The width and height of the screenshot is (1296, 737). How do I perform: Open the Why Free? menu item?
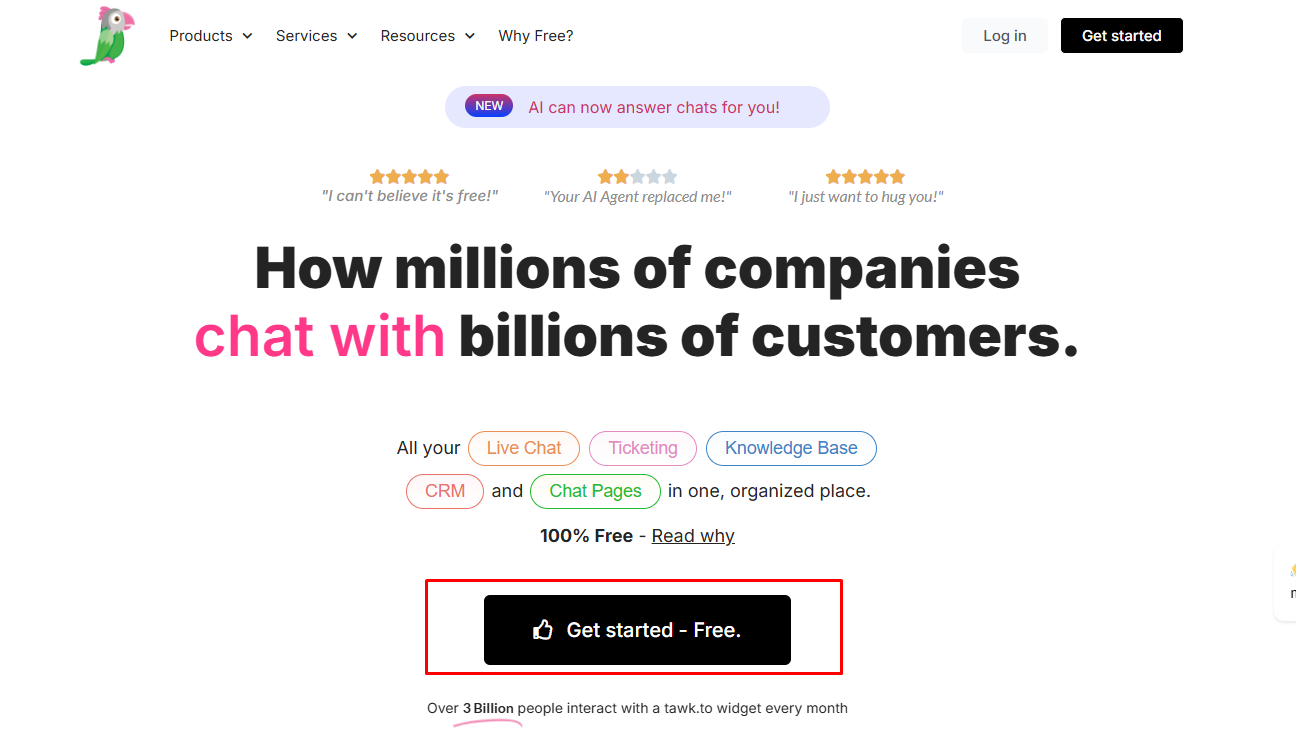click(536, 35)
